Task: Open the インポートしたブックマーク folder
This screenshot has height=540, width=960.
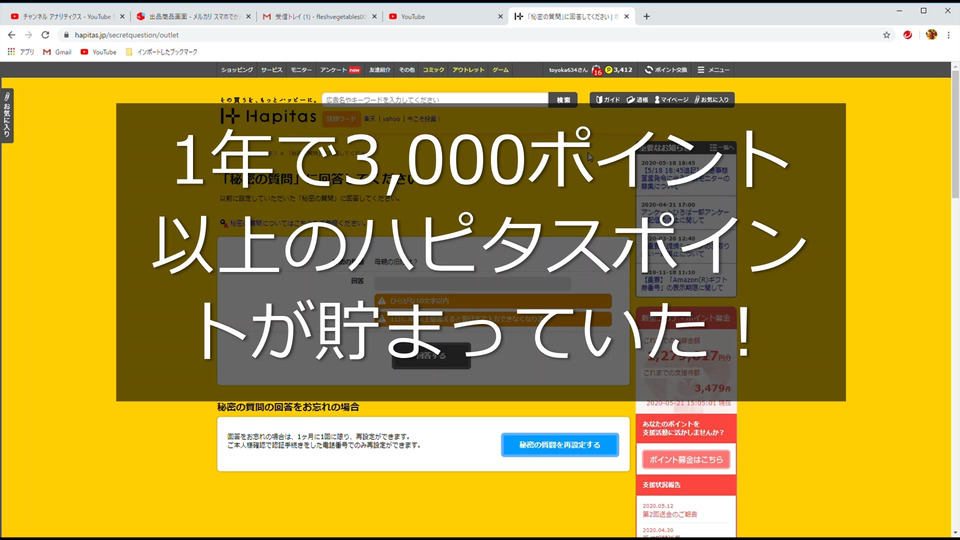Action: (x=162, y=52)
